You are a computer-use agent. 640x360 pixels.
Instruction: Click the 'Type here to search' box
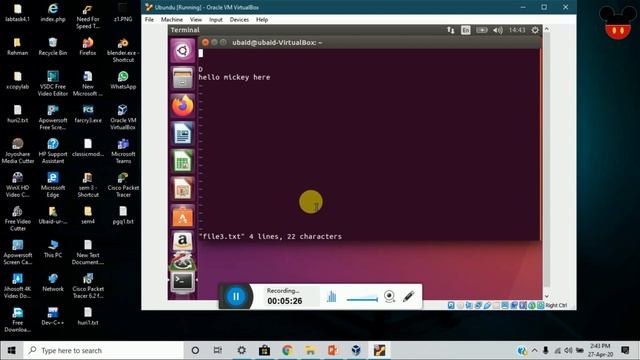103,350
